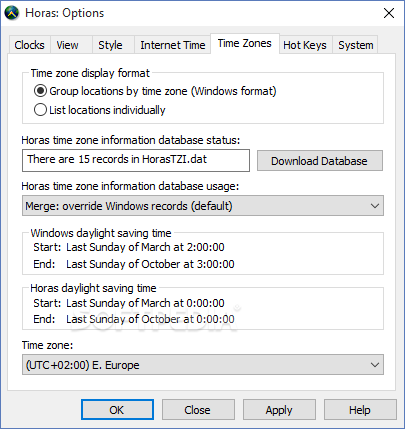Image resolution: width=405 pixels, height=429 pixels.
Task: Apply the current settings
Action: (279, 410)
